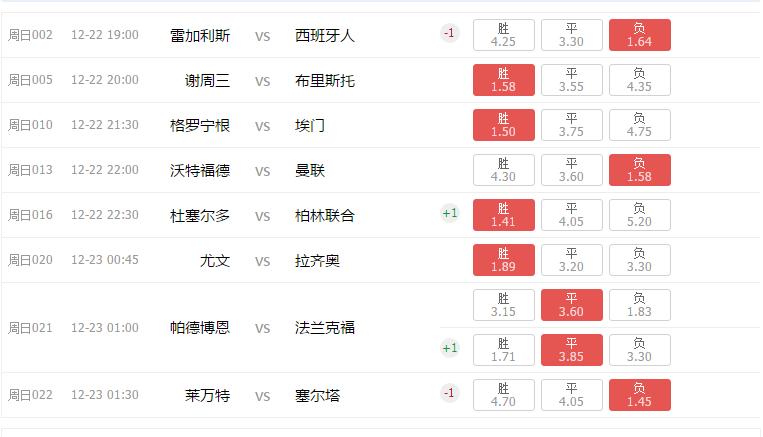Open the 尤文 team link
The width and height of the screenshot is (763, 437).
[215, 261]
